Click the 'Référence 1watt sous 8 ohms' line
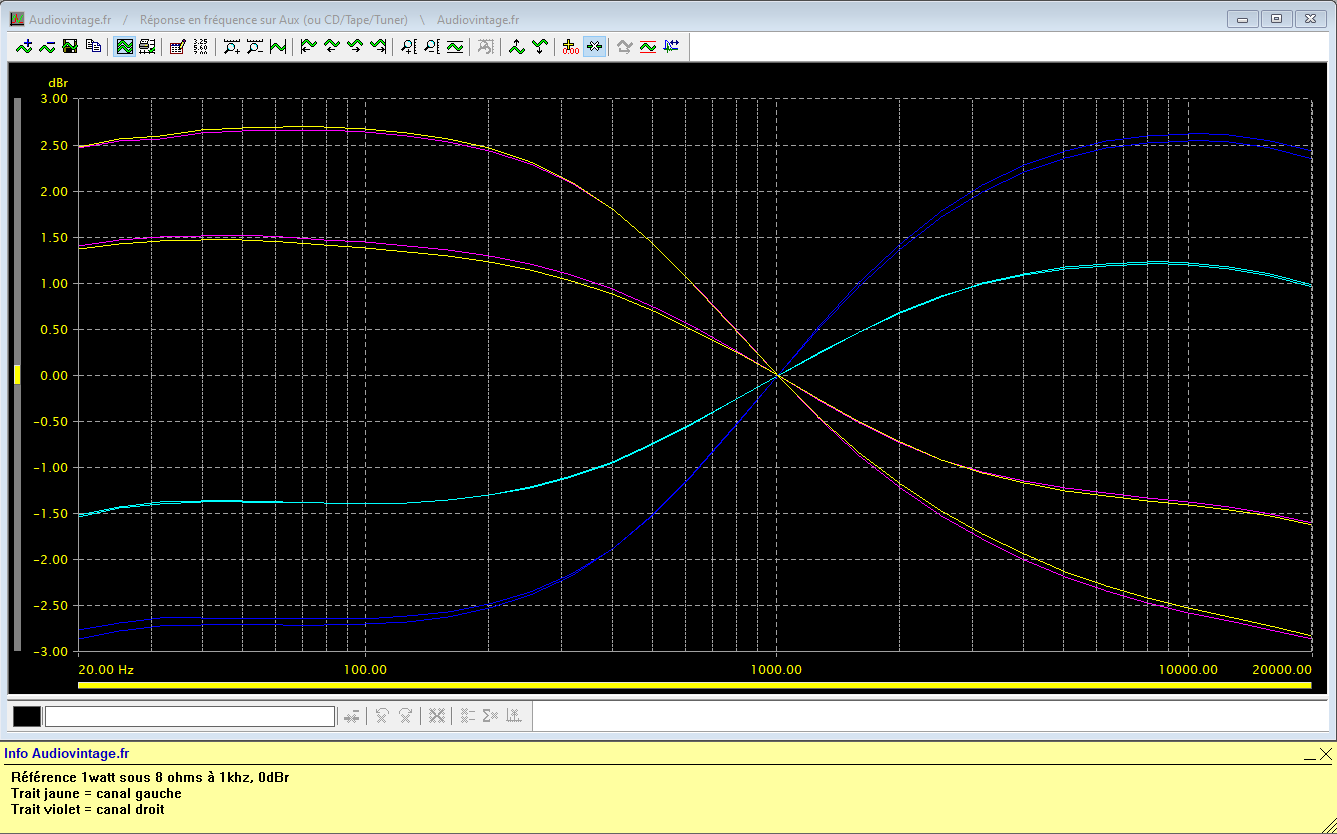Image resolution: width=1337 pixels, height=834 pixels. [151, 777]
